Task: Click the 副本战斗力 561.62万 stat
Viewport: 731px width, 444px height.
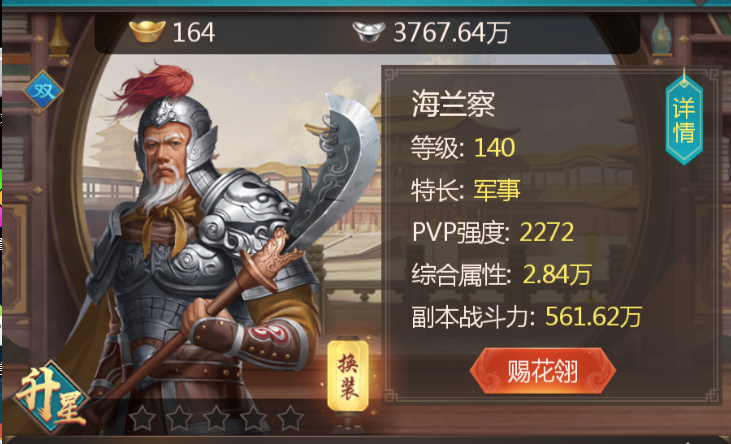Action: point(526,316)
